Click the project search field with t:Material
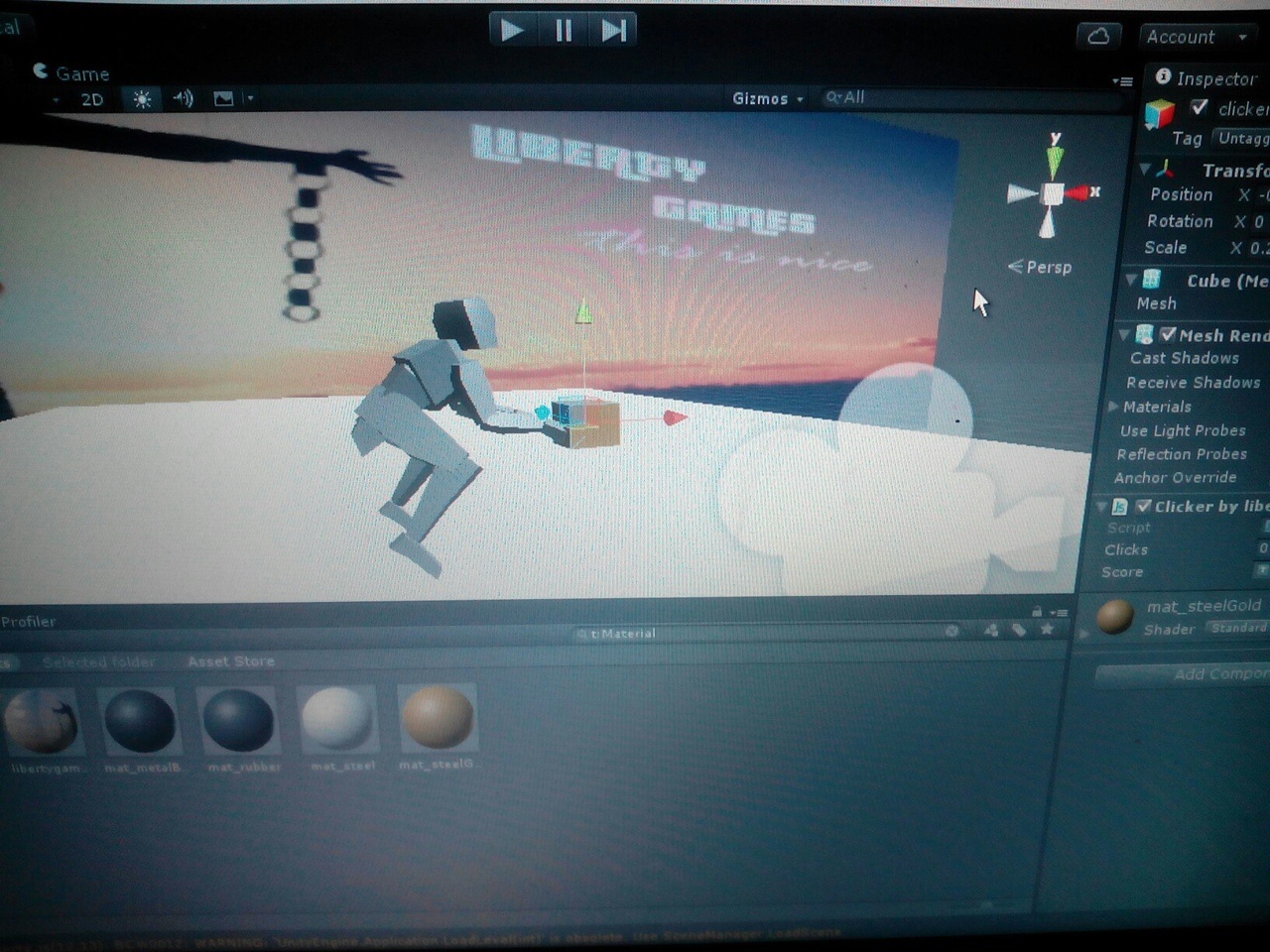Image resolution: width=1270 pixels, height=952 pixels. pyautogui.click(x=764, y=633)
